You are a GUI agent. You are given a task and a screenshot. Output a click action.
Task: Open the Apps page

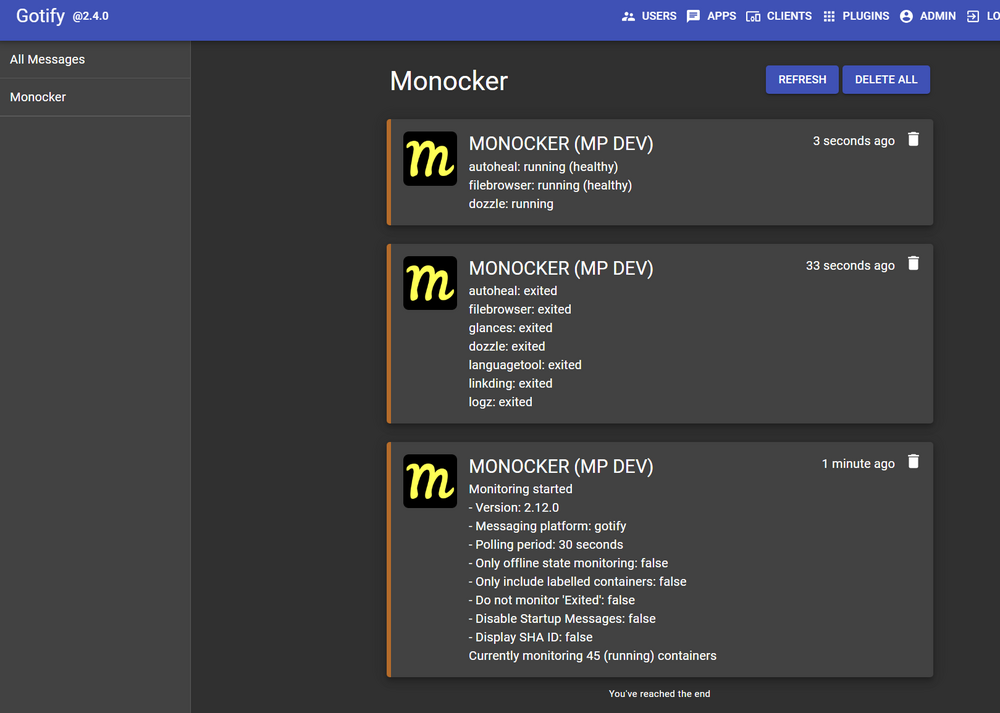tap(711, 16)
